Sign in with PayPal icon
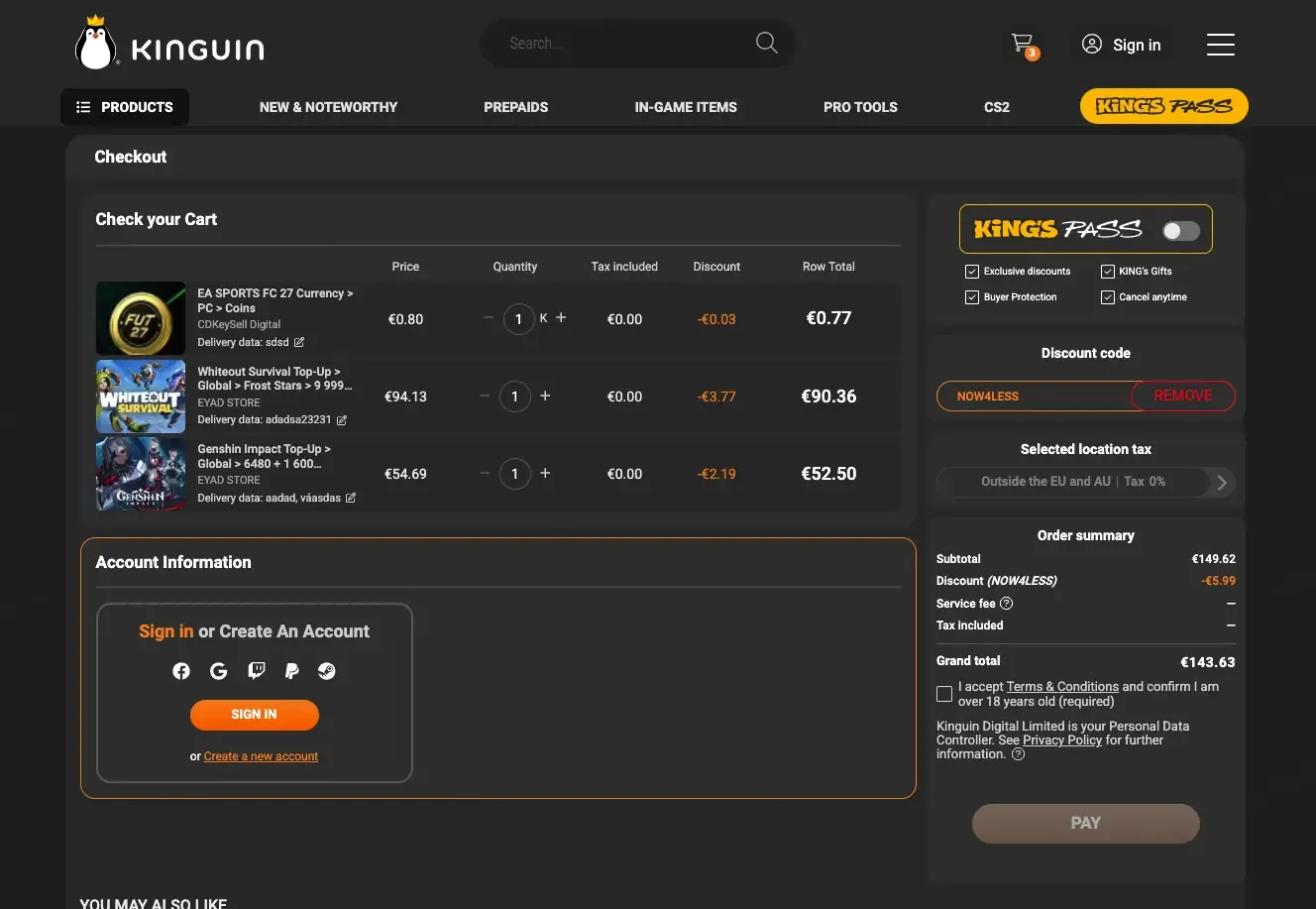 pyautogui.click(x=291, y=671)
